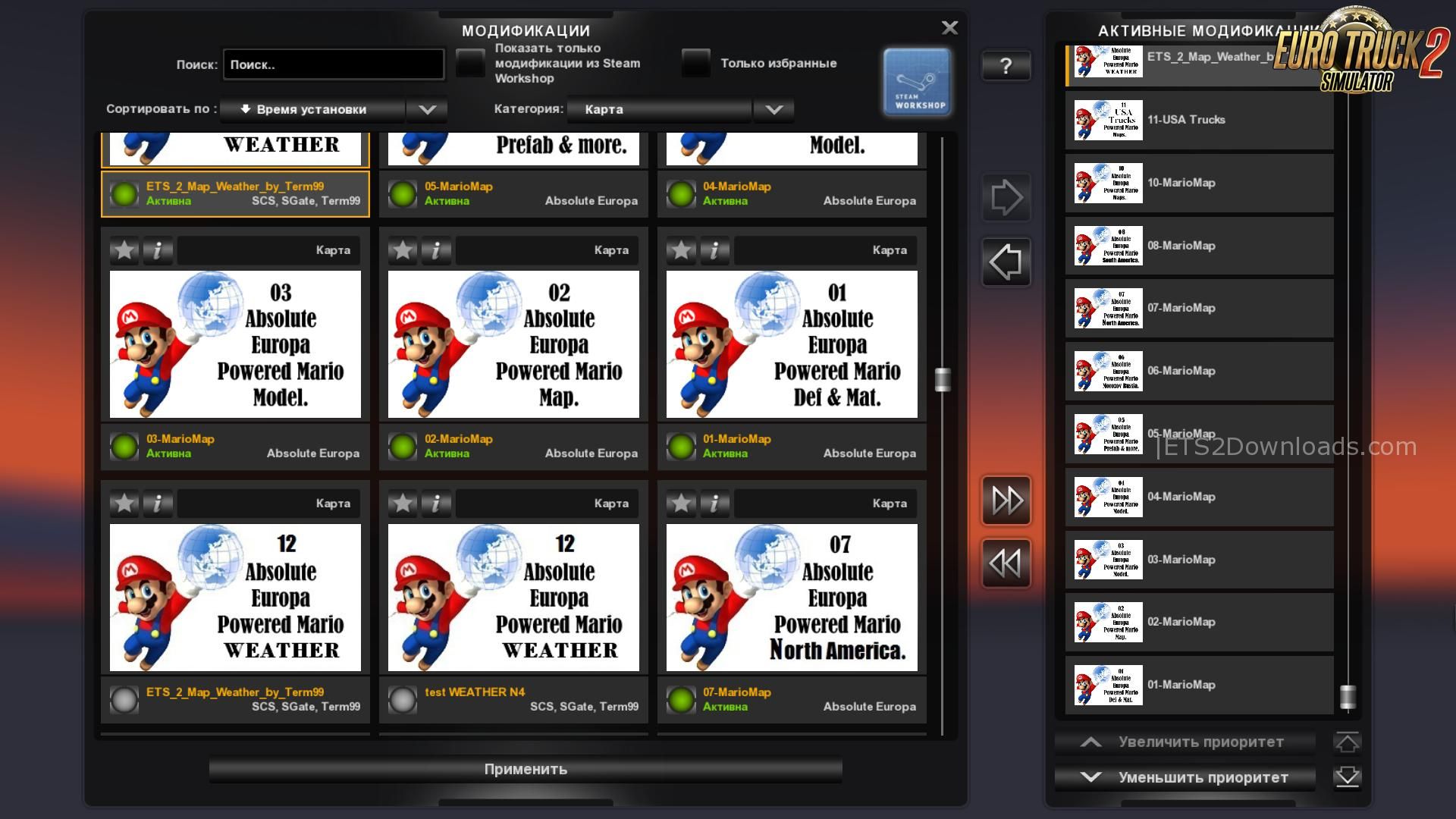Viewport: 1456px width, 819px height.
Task: Favorite the 03-MarioMap mod star
Action: coord(124,250)
